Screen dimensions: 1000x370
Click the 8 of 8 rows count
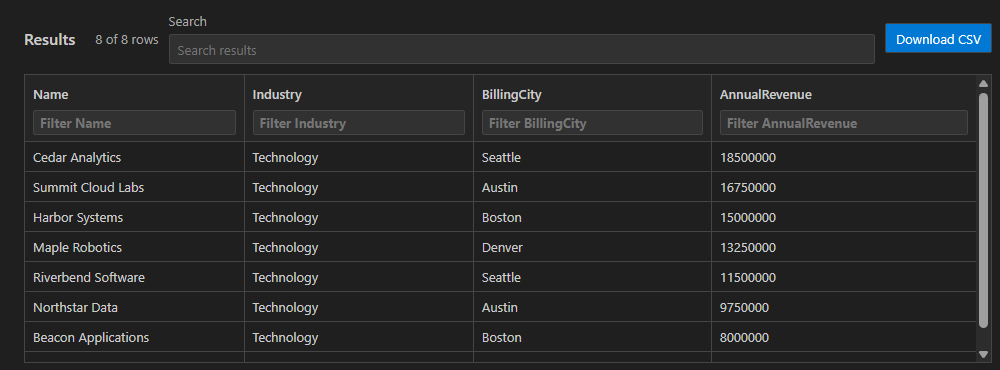coord(127,40)
